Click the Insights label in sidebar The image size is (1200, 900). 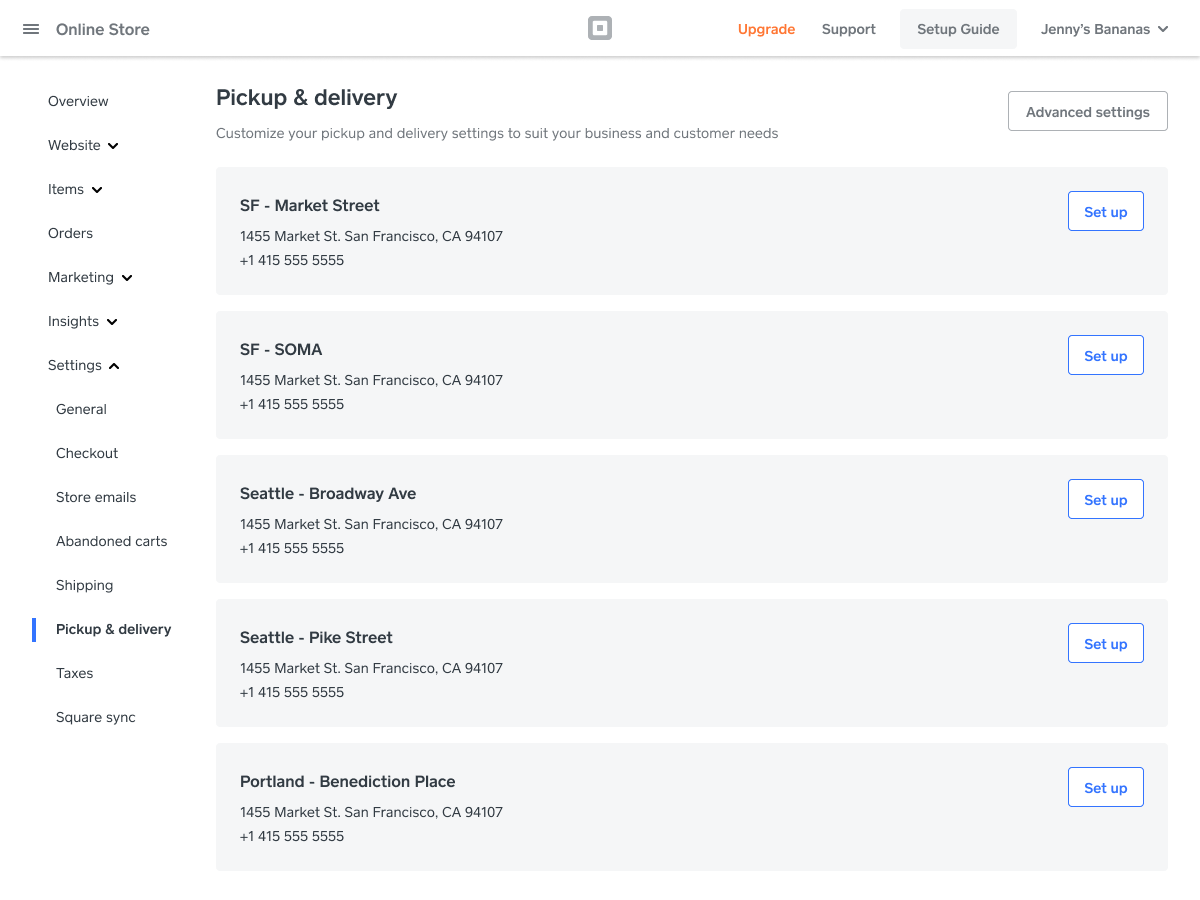[x=73, y=321]
